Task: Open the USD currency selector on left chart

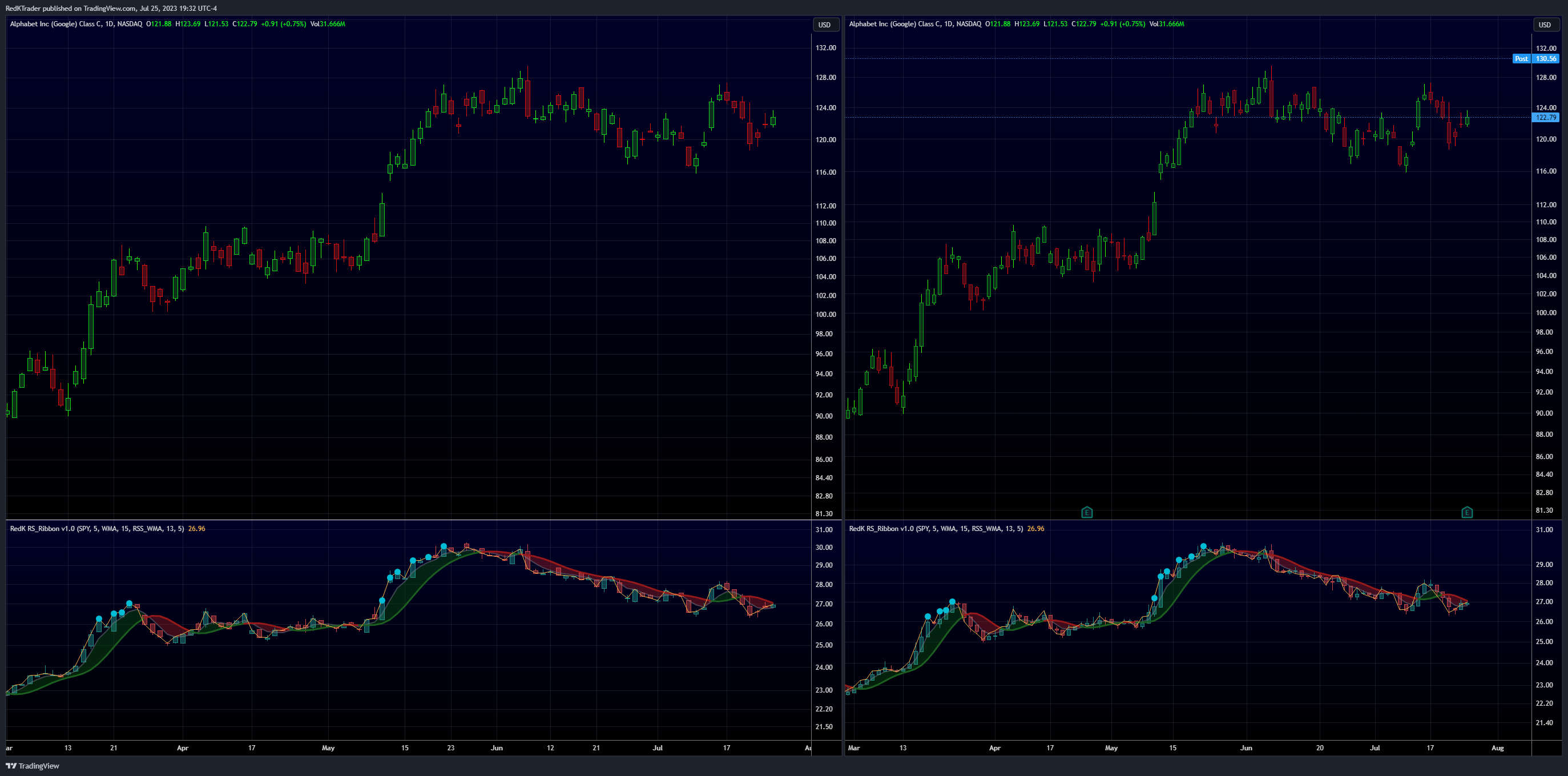Action: tap(824, 25)
